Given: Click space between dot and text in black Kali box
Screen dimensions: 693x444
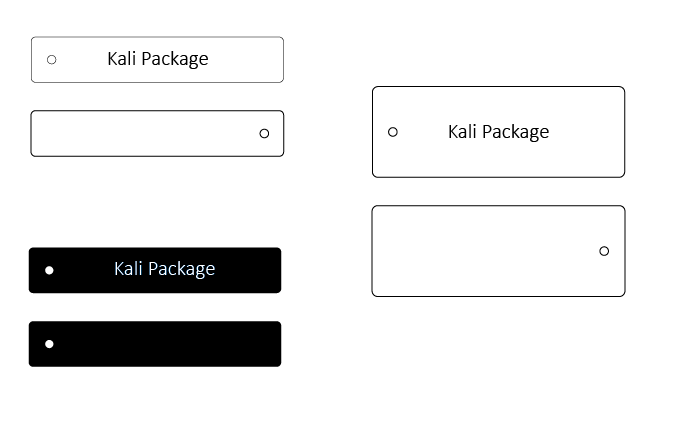Looking at the screenshot, I should point(80,270).
